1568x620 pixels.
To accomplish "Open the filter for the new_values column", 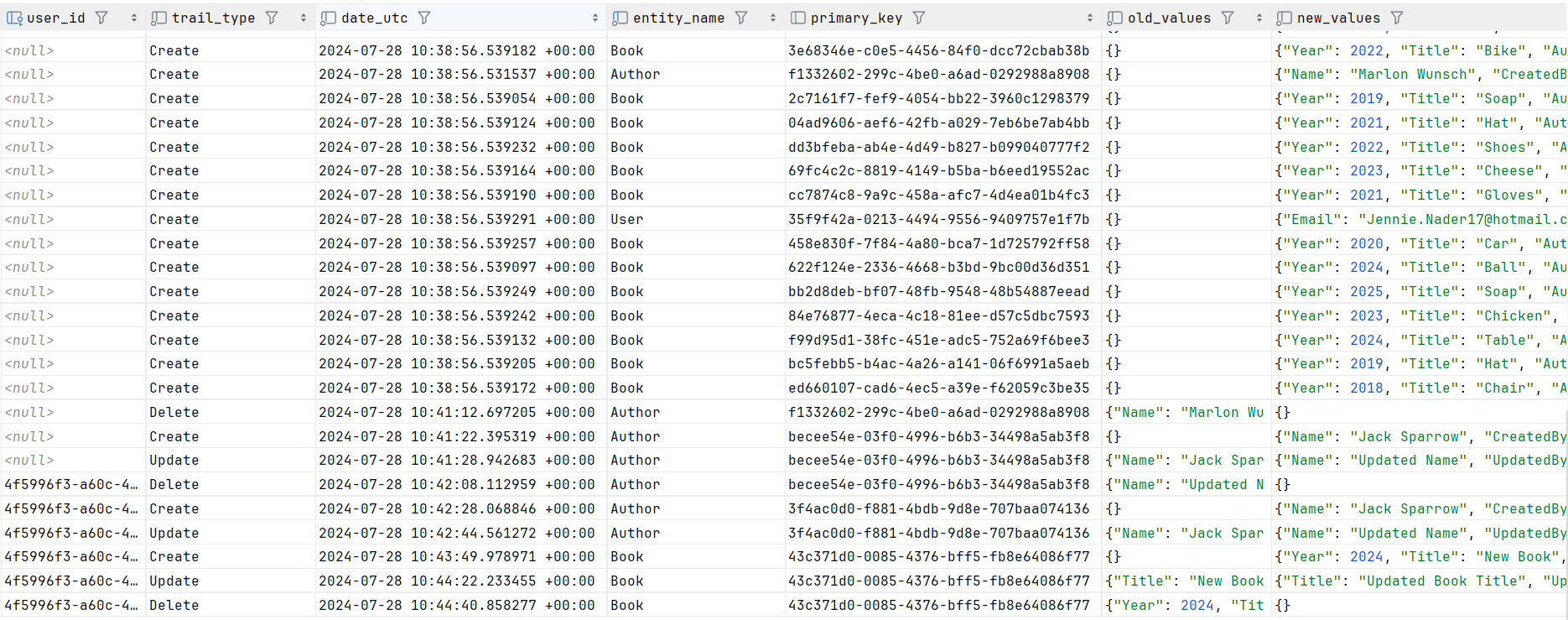I will click(1397, 18).
